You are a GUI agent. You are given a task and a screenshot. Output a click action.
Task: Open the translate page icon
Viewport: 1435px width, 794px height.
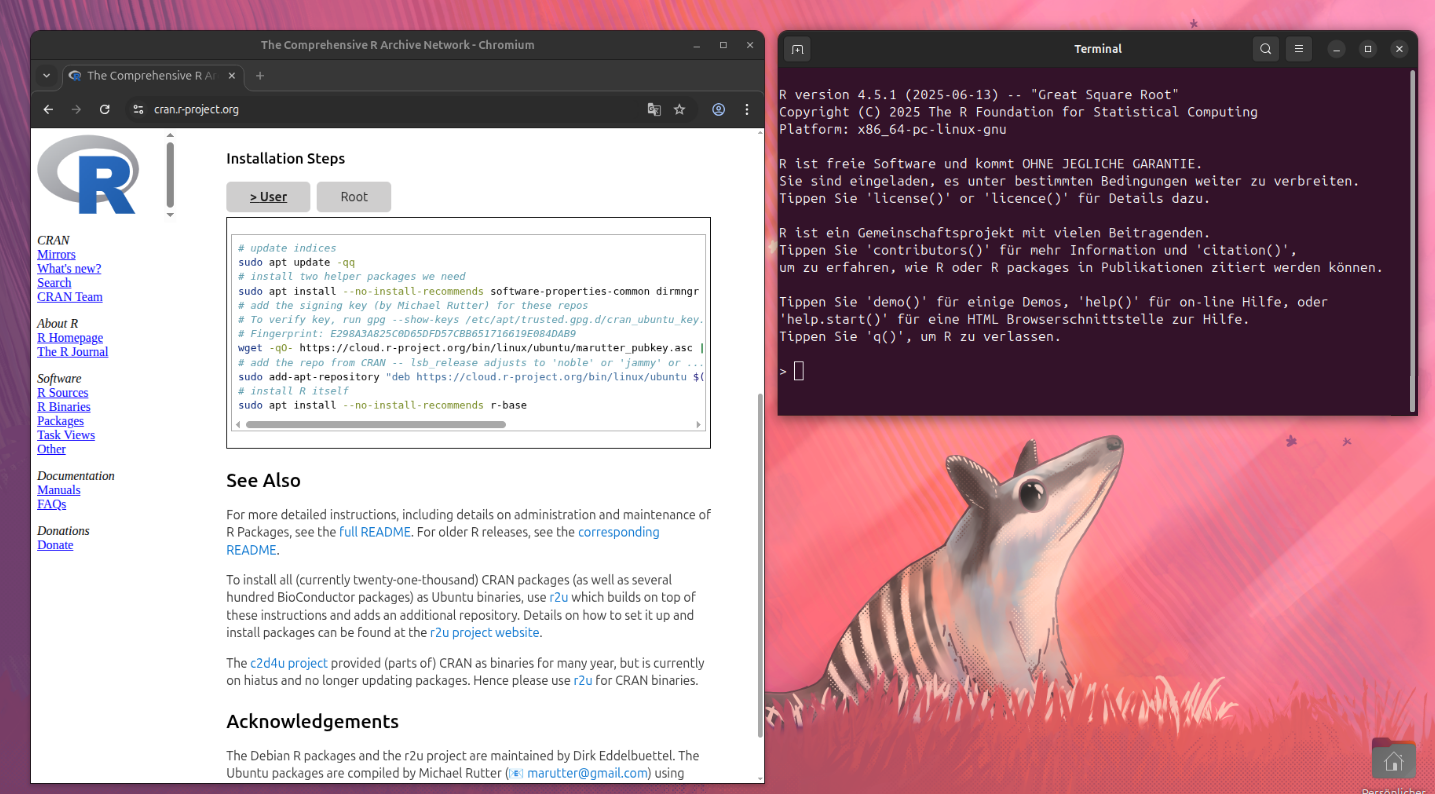click(x=654, y=110)
